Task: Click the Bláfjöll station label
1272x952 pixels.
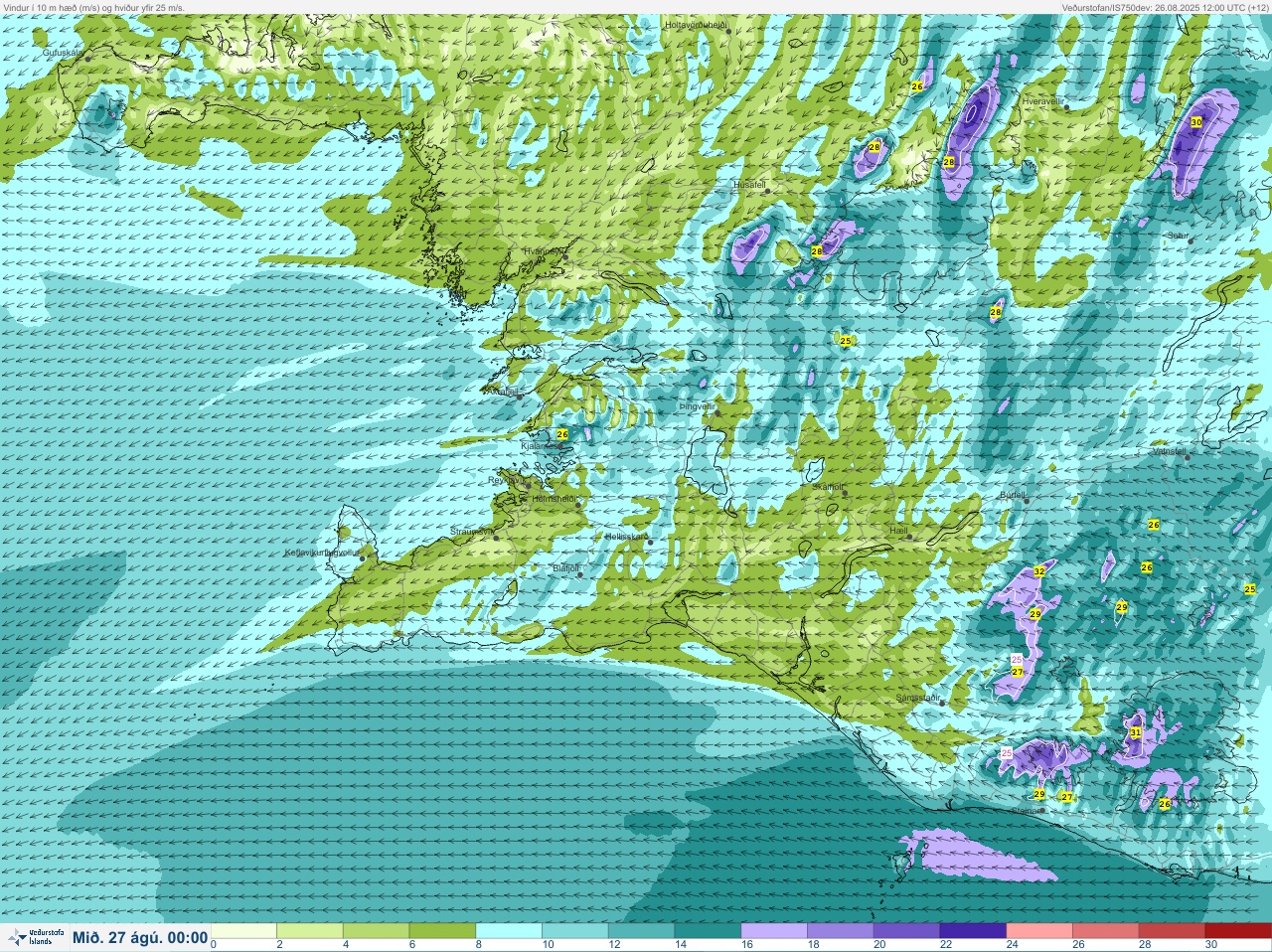Action: 565,568
